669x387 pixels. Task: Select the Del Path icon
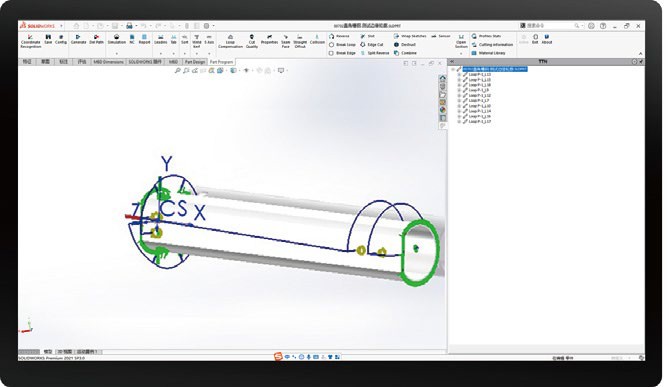point(96,39)
